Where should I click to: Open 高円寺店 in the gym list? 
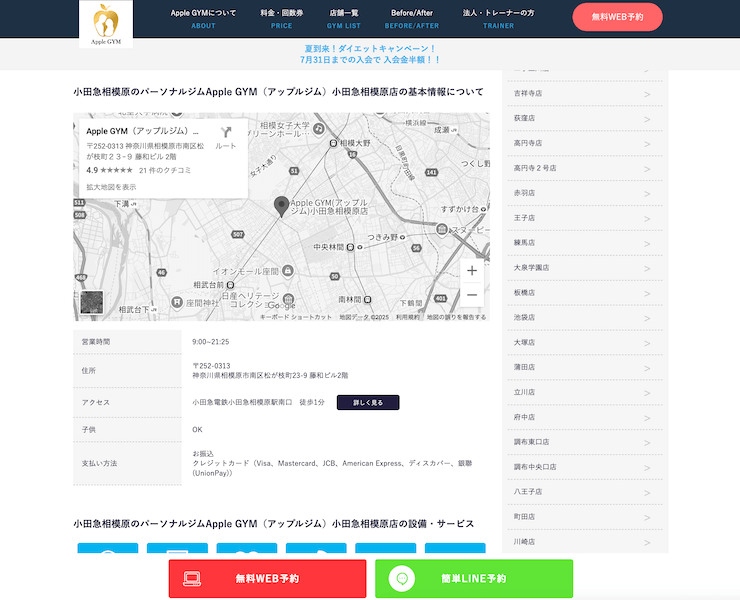(585, 144)
